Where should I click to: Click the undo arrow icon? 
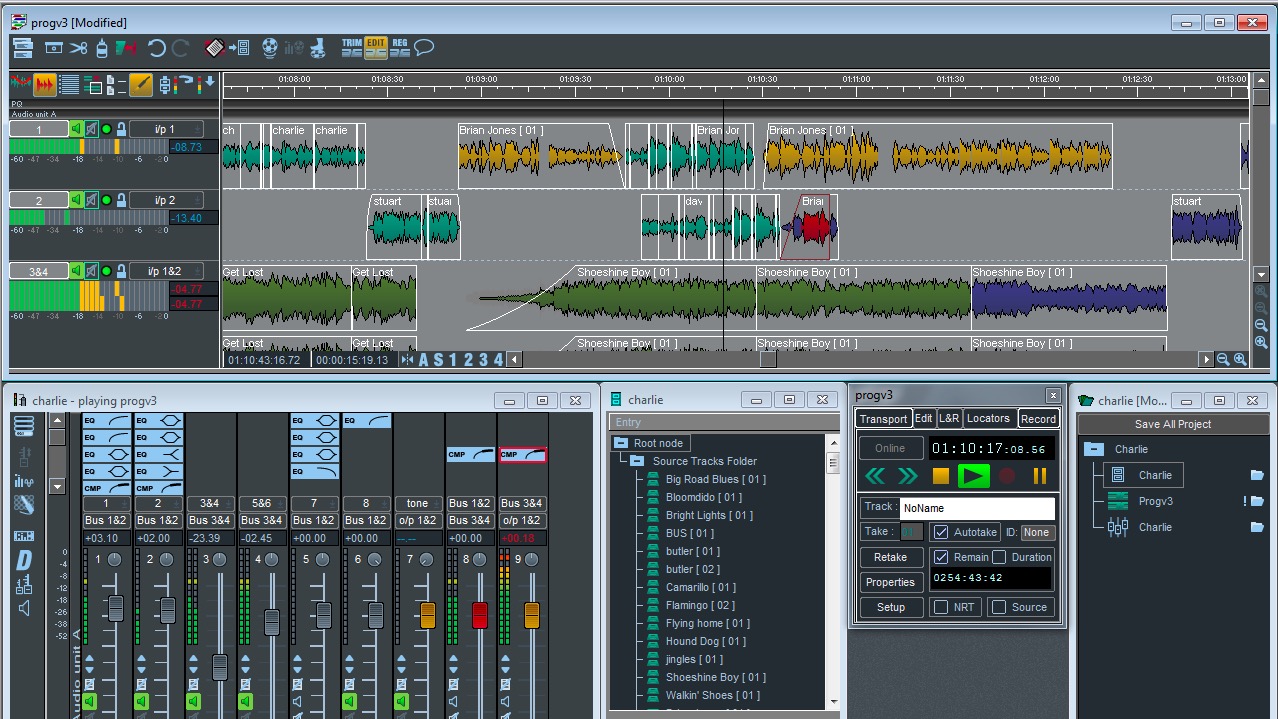click(157, 48)
